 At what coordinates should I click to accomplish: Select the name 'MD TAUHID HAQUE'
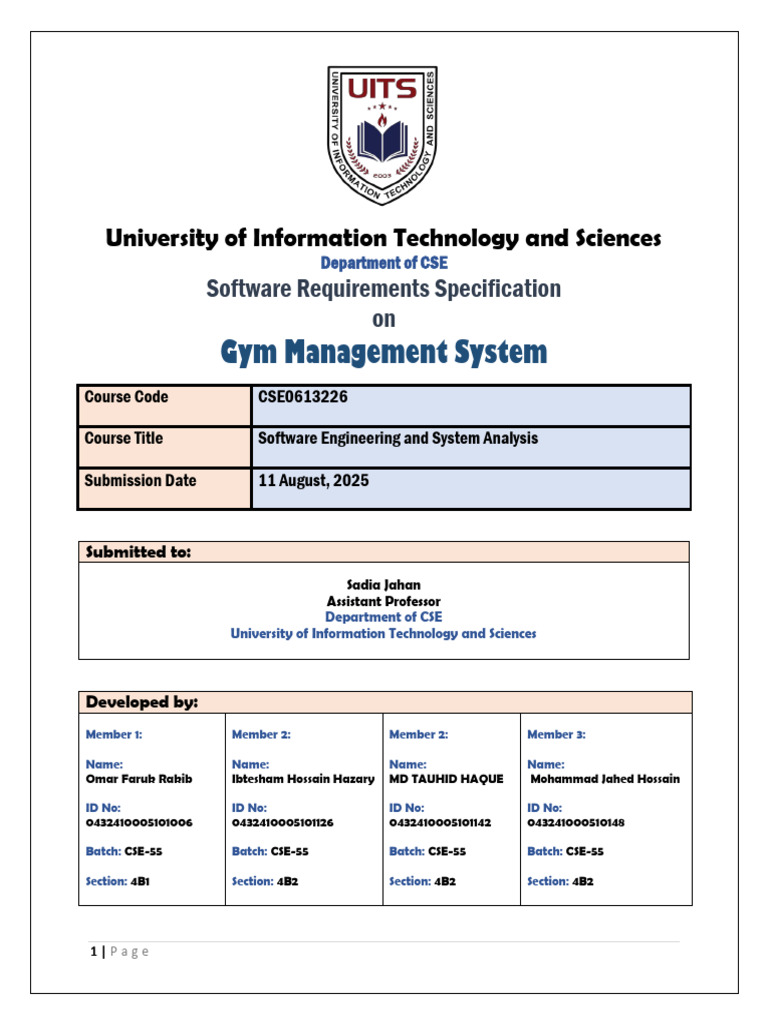coord(446,779)
